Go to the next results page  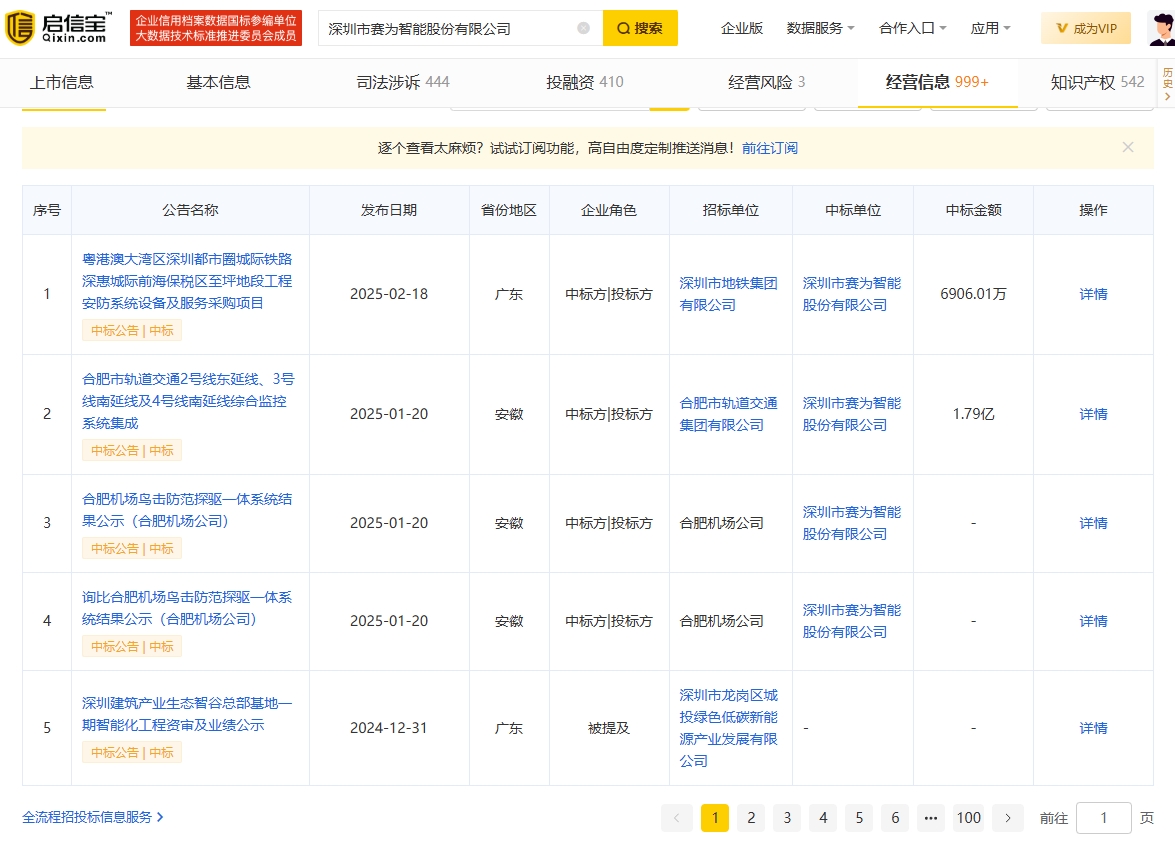1007,818
